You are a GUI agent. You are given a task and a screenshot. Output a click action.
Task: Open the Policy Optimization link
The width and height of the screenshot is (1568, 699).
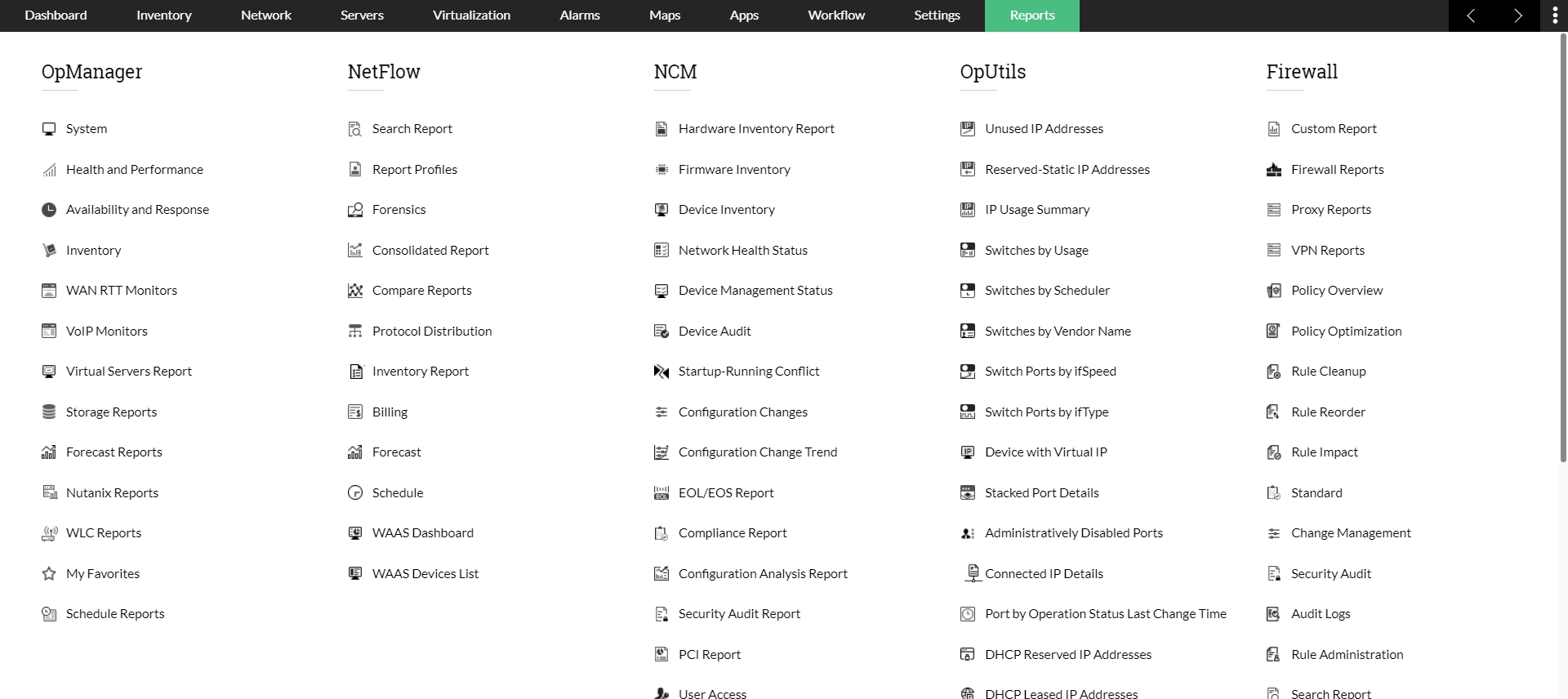pos(1346,332)
